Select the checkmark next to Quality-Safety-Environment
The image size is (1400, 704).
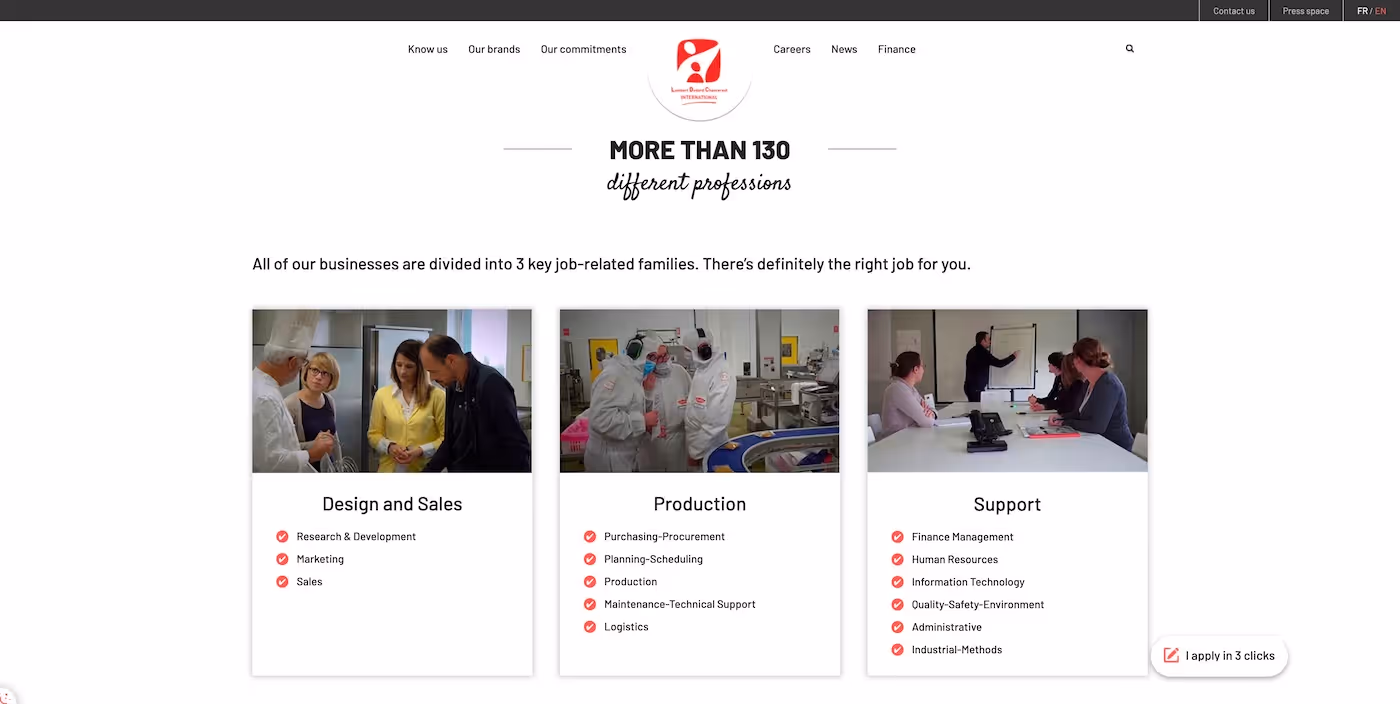coord(897,604)
